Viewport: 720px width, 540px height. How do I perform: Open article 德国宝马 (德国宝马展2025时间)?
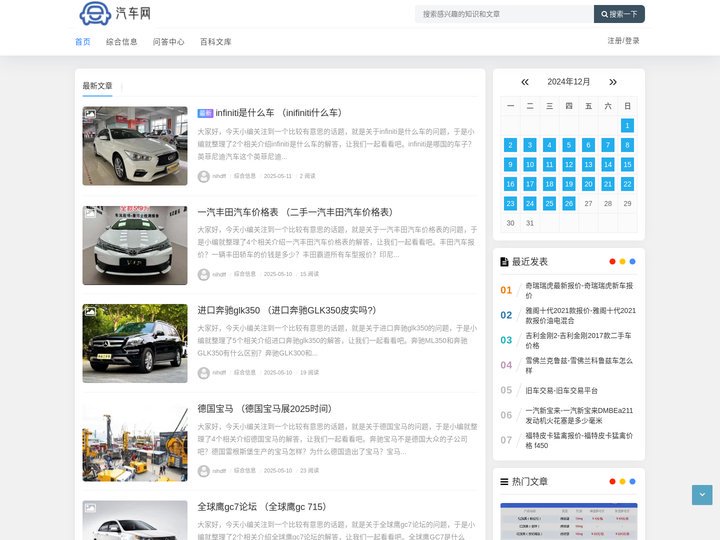tap(265, 409)
